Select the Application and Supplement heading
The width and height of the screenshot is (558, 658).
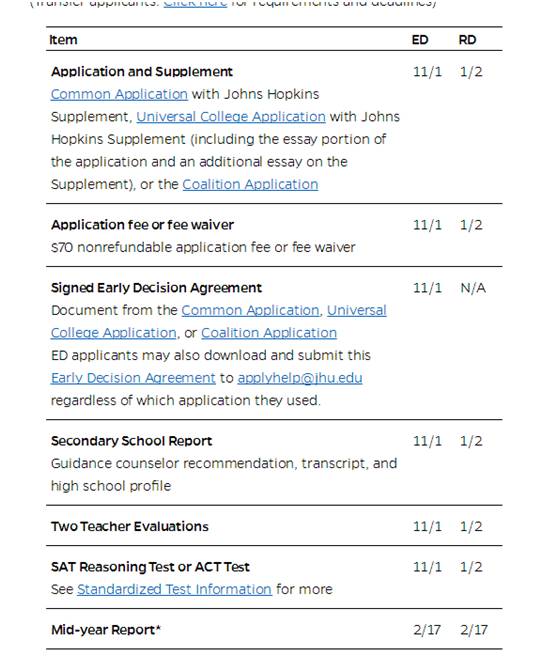142,72
